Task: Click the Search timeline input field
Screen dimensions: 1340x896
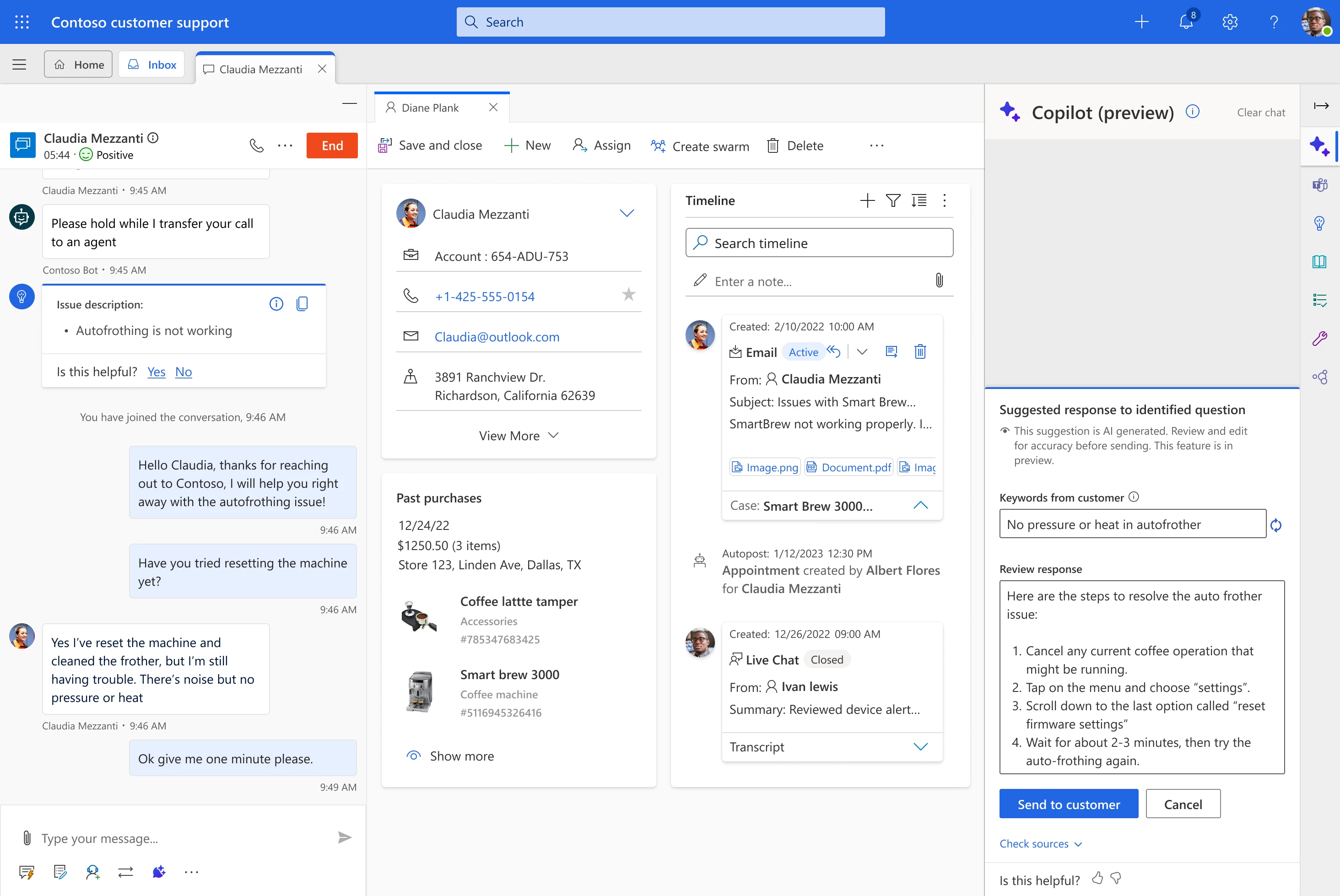Action: (819, 242)
